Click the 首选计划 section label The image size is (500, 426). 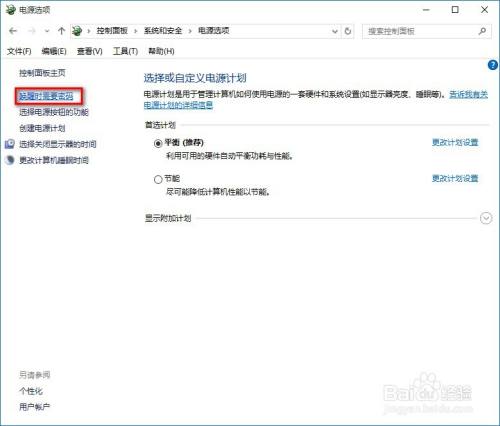(160, 125)
